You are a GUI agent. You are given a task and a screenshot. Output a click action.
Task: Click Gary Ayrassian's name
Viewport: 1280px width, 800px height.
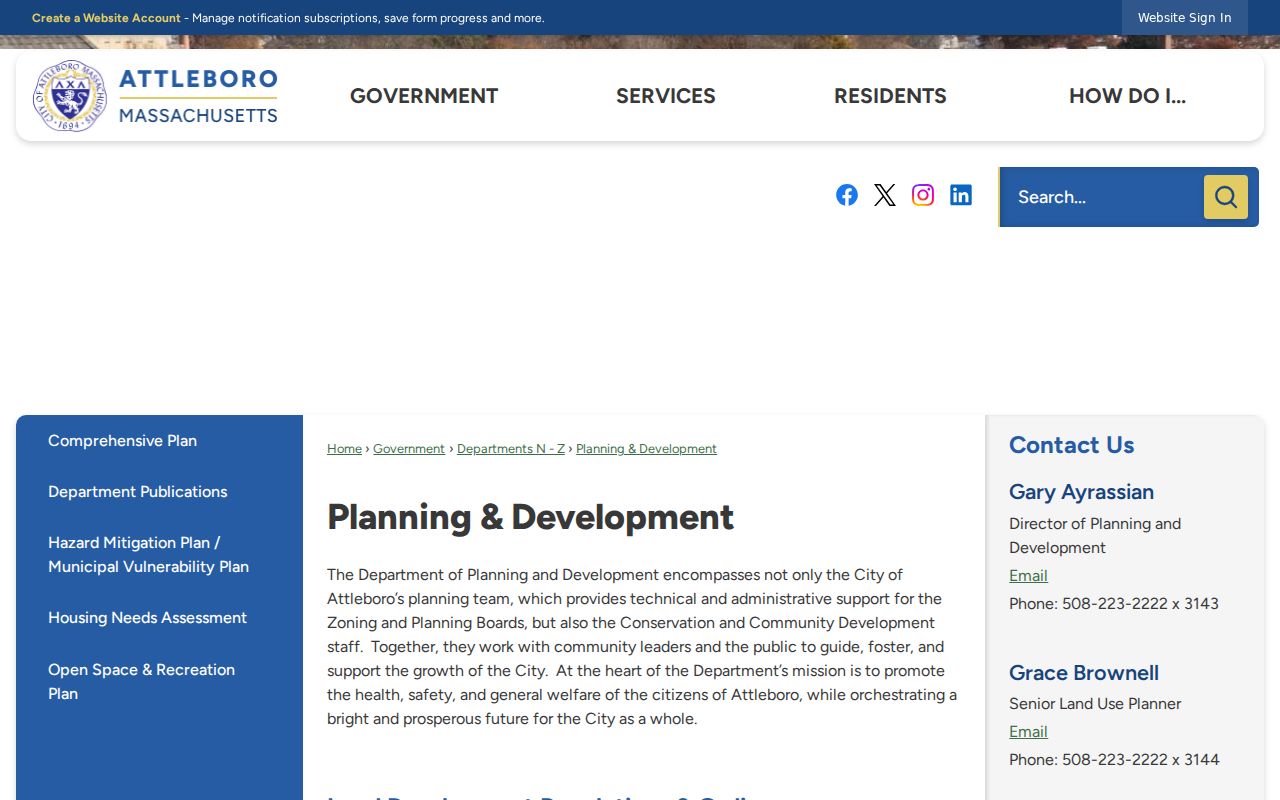[1081, 492]
